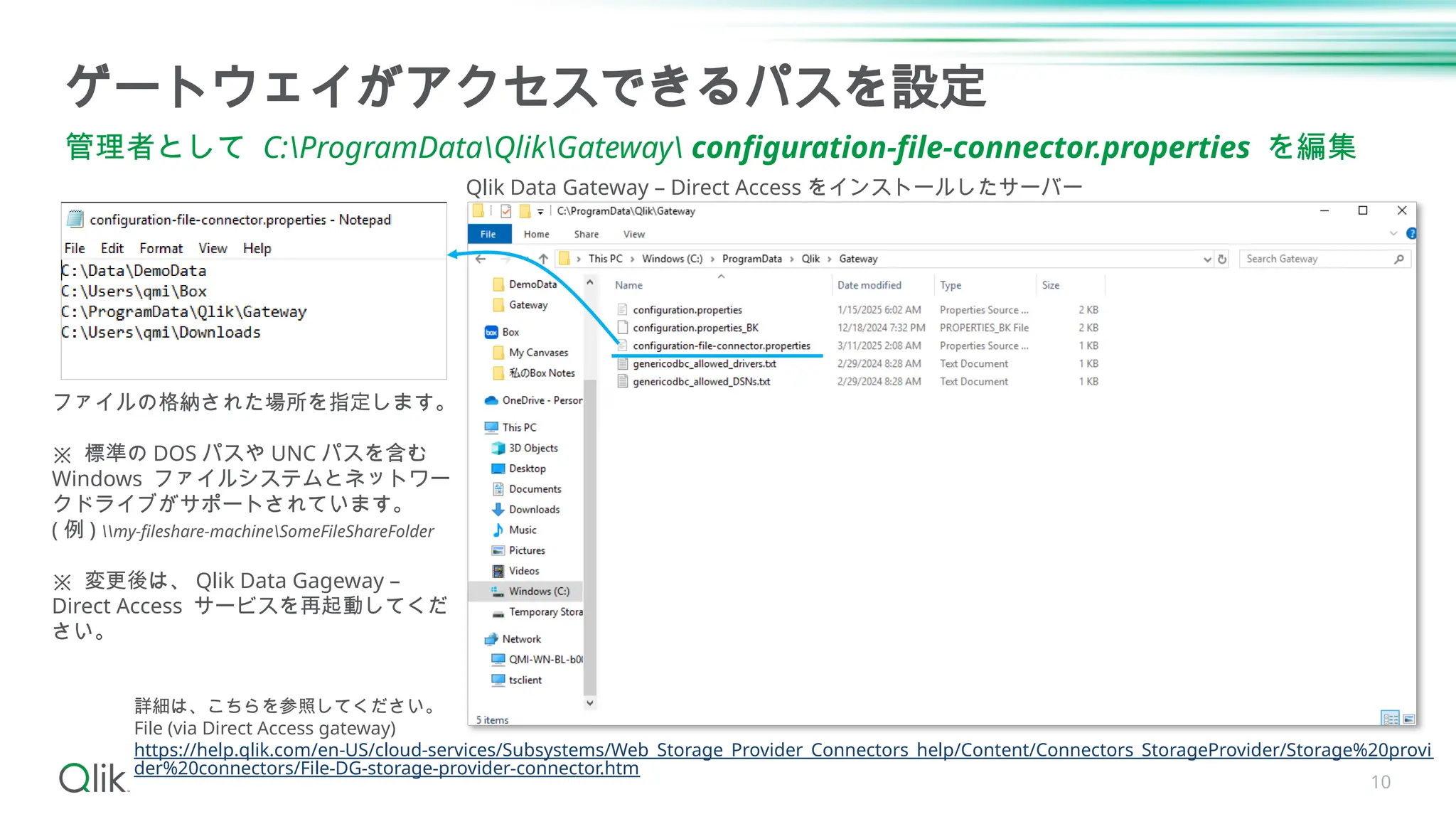Click the up-one-level arrow in Explorer
Screen dimensions: 1456x819
pyautogui.click(x=543, y=259)
